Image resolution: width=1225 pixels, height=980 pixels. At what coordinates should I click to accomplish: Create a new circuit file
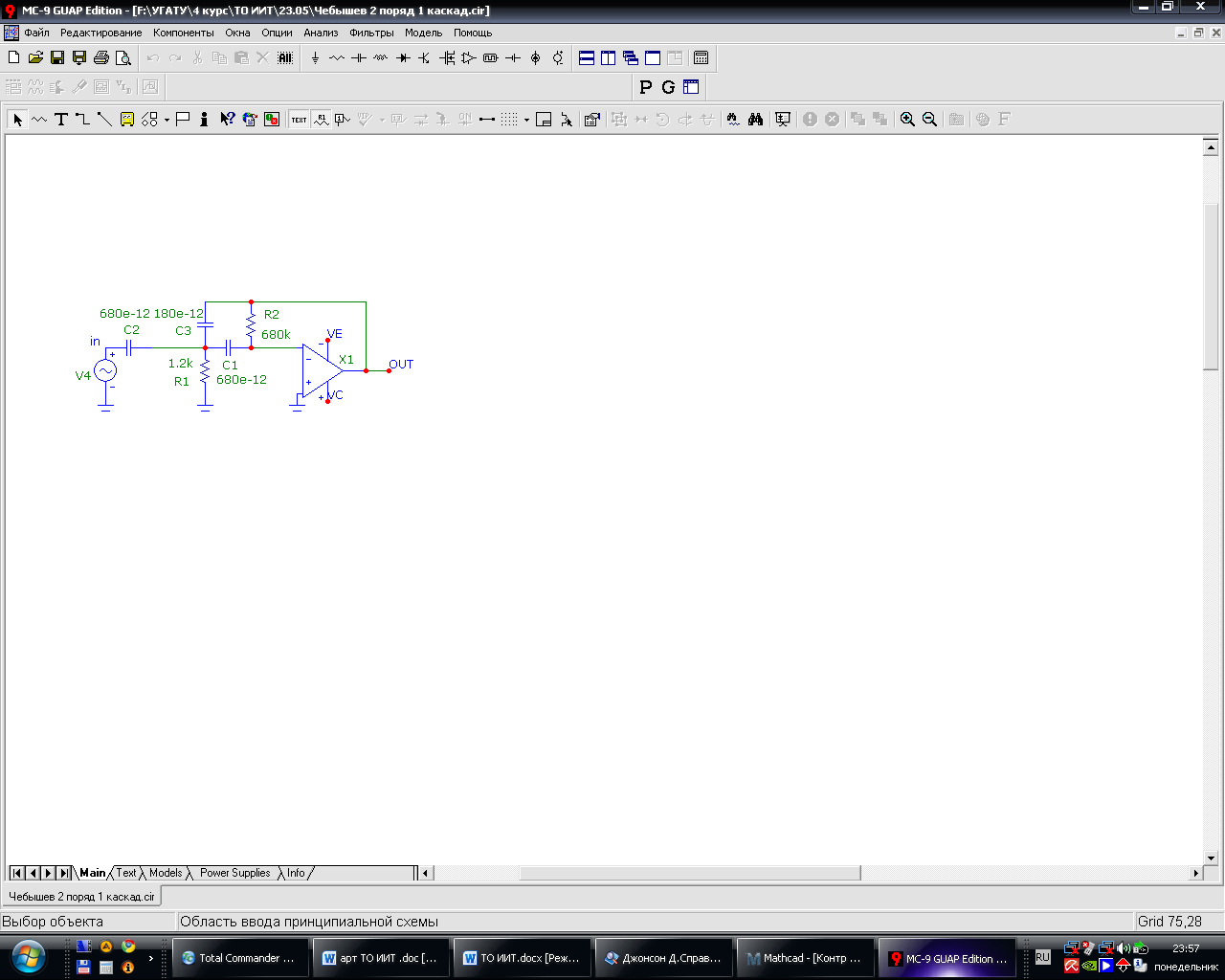pos(13,57)
